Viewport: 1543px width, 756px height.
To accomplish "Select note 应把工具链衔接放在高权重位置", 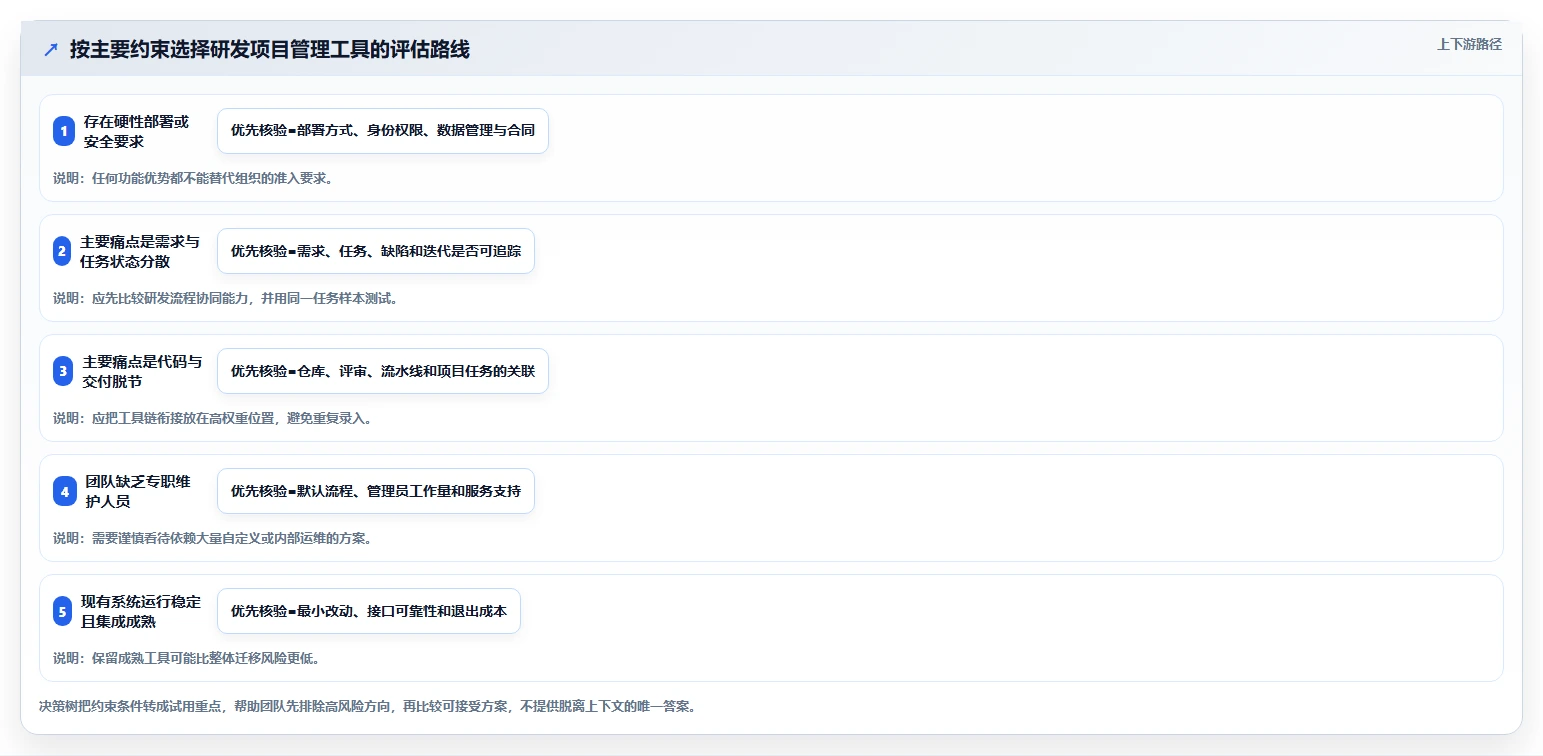I will tap(185, 418).
